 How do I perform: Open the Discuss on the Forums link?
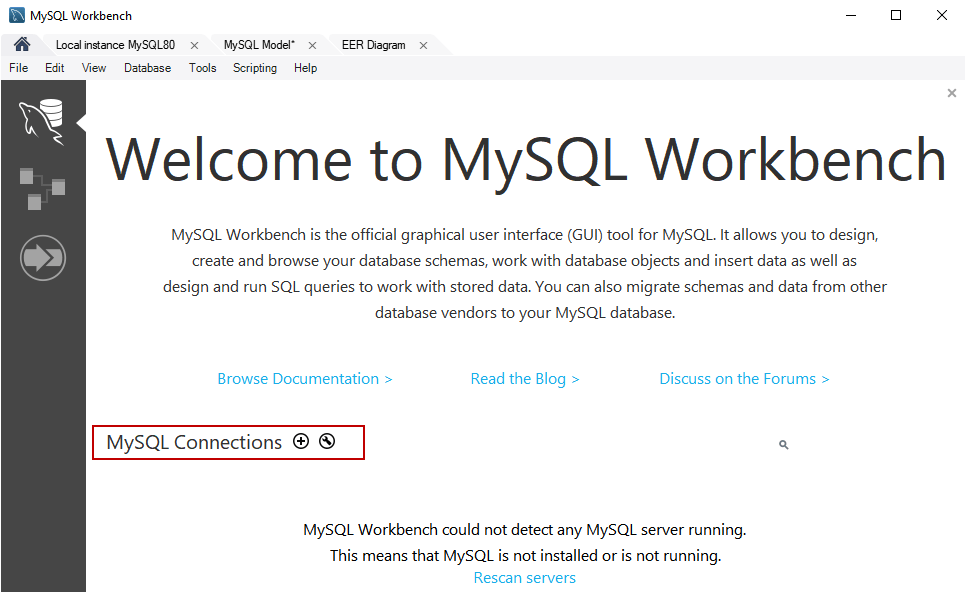pyautogui.click(x=744, y=378)
